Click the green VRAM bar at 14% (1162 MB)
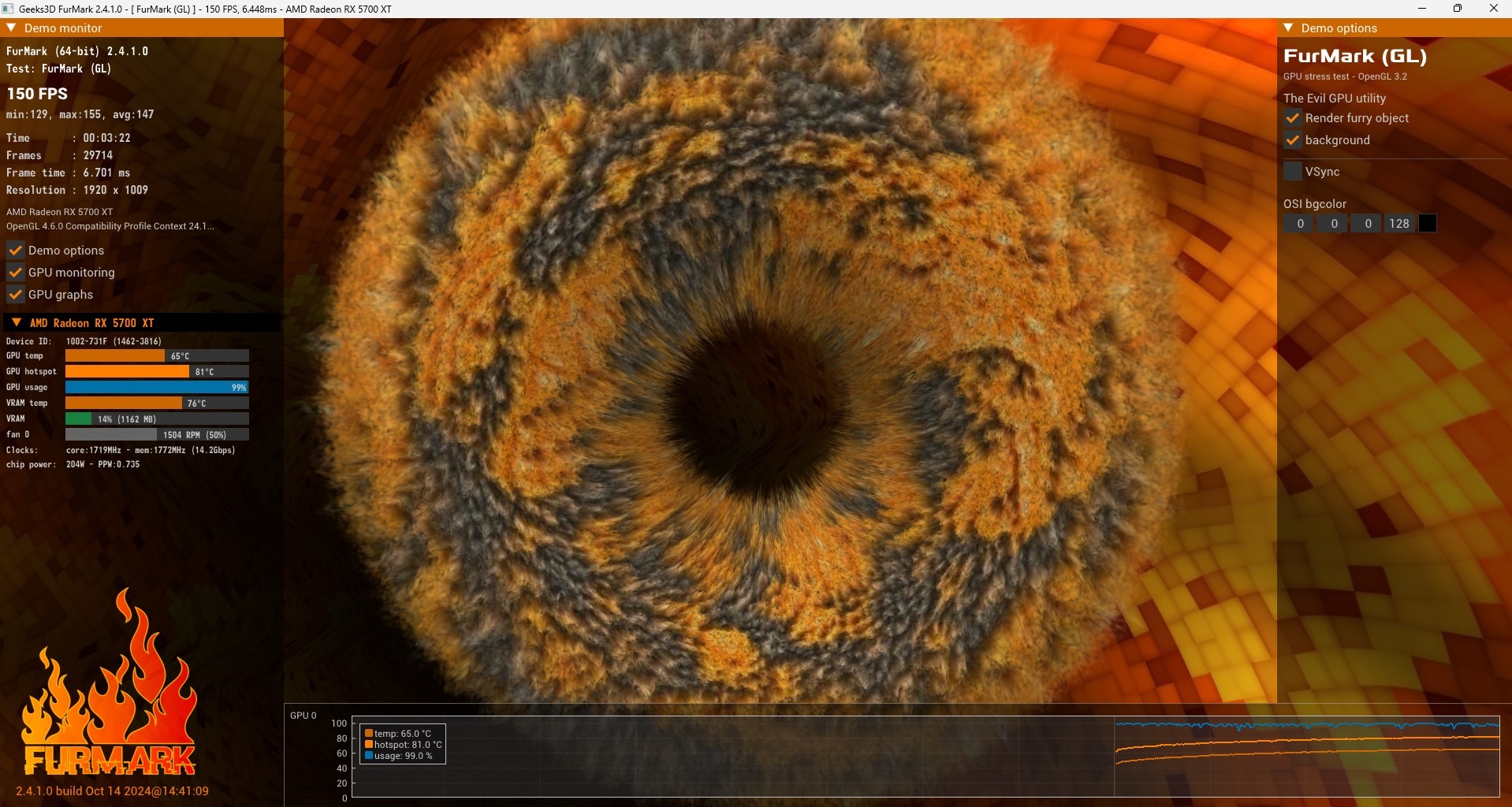 coord(157,419)
